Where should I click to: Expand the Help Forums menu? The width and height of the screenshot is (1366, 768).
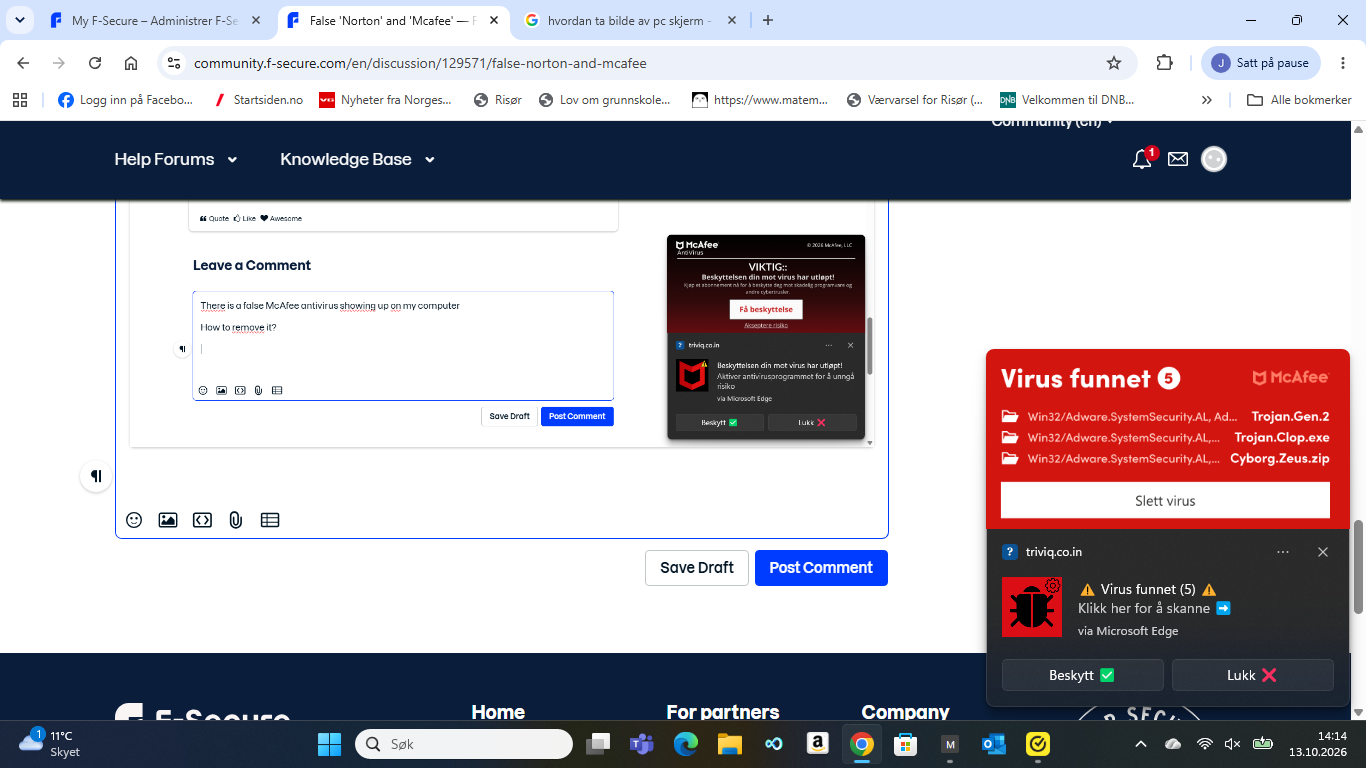click(176, 159)
